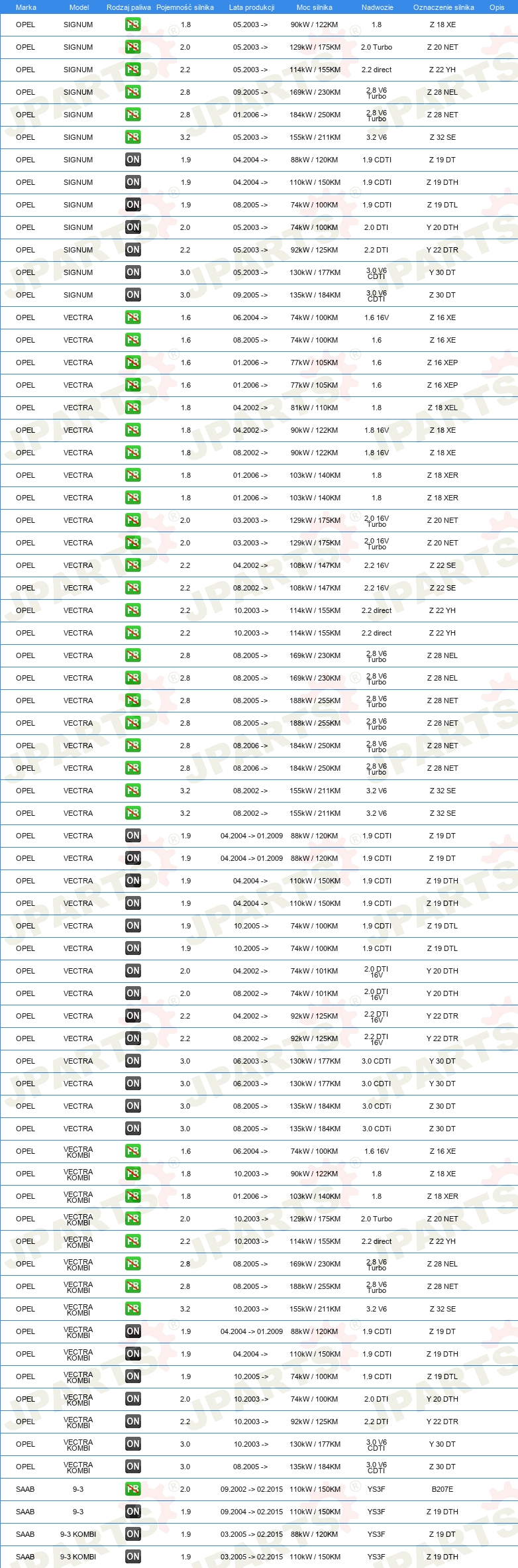Select ON icon for Signum Z 19 DTL
The width and height of the screenshot is (518, 1568).
132,205
